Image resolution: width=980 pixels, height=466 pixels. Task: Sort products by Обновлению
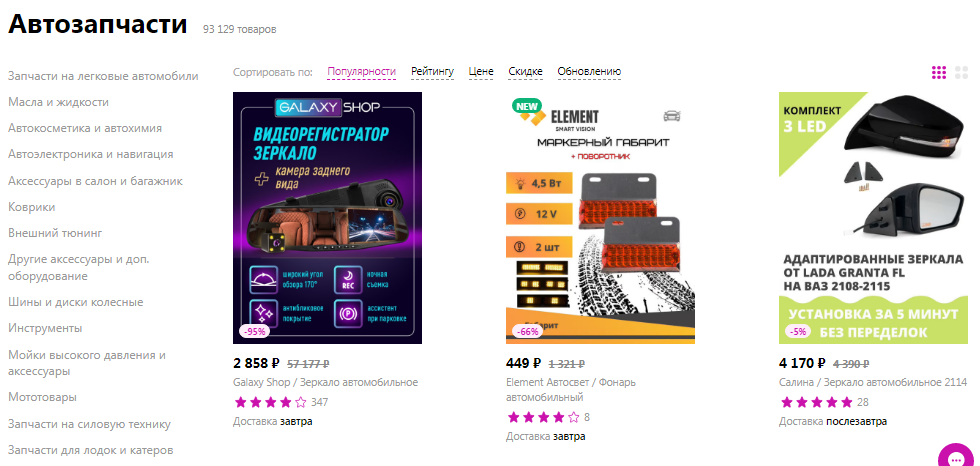point(589,72)
